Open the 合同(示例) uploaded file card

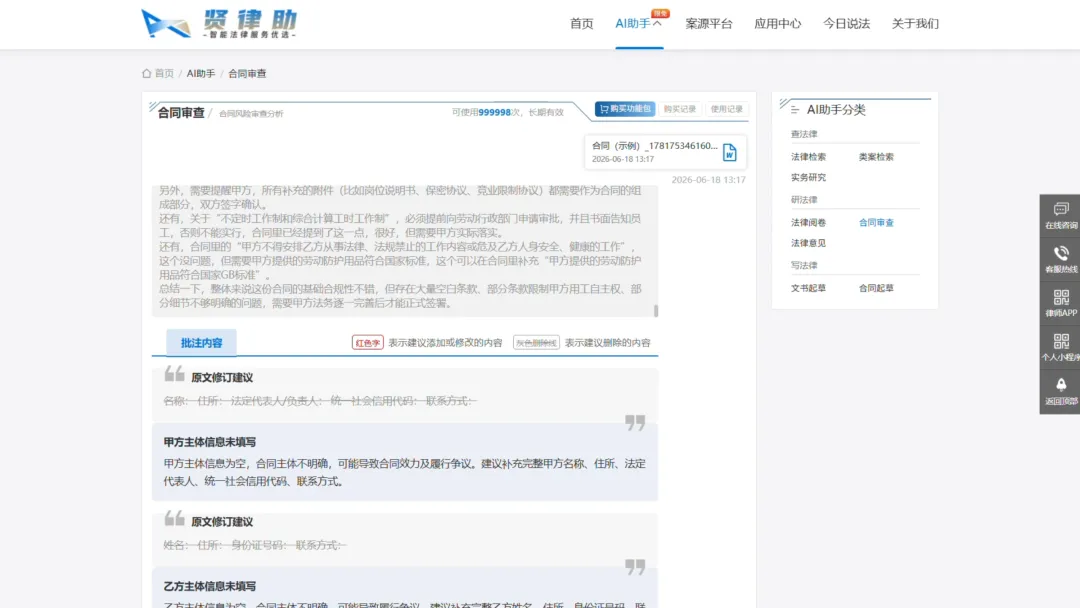[x=665, y=151]
